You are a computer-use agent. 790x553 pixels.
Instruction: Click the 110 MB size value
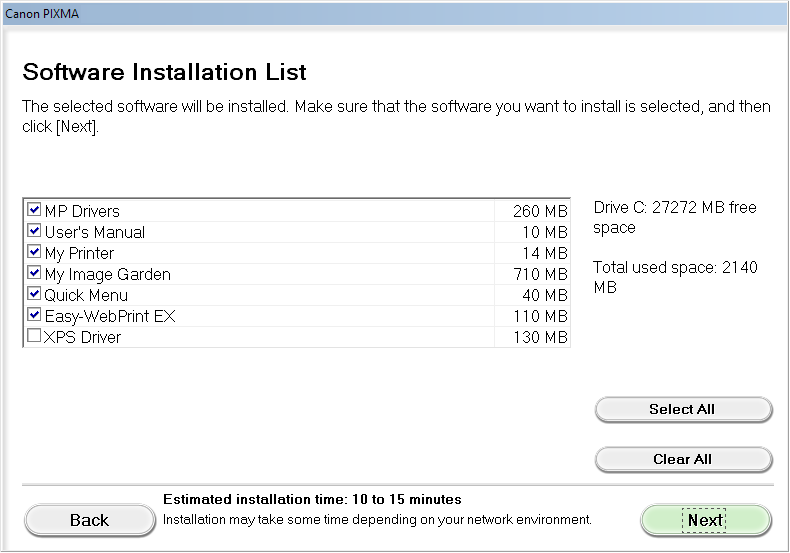540,316
